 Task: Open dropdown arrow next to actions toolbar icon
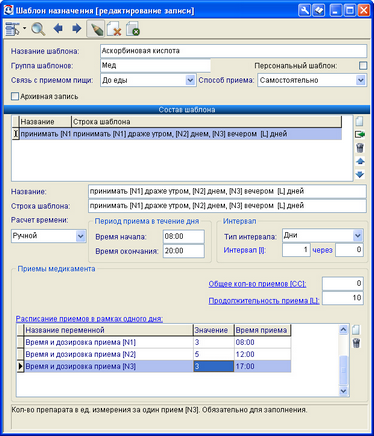click(24, 28)
